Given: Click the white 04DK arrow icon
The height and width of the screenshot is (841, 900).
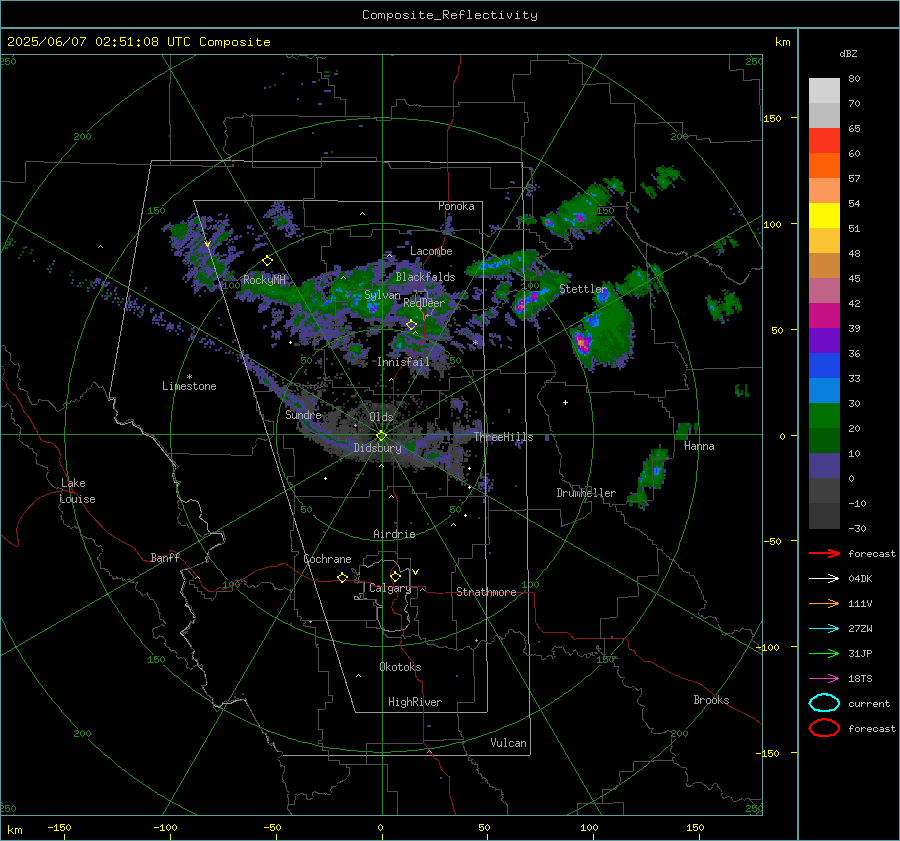Looking at the screenshot, I should pyautogui.click(x=824, y=579).
